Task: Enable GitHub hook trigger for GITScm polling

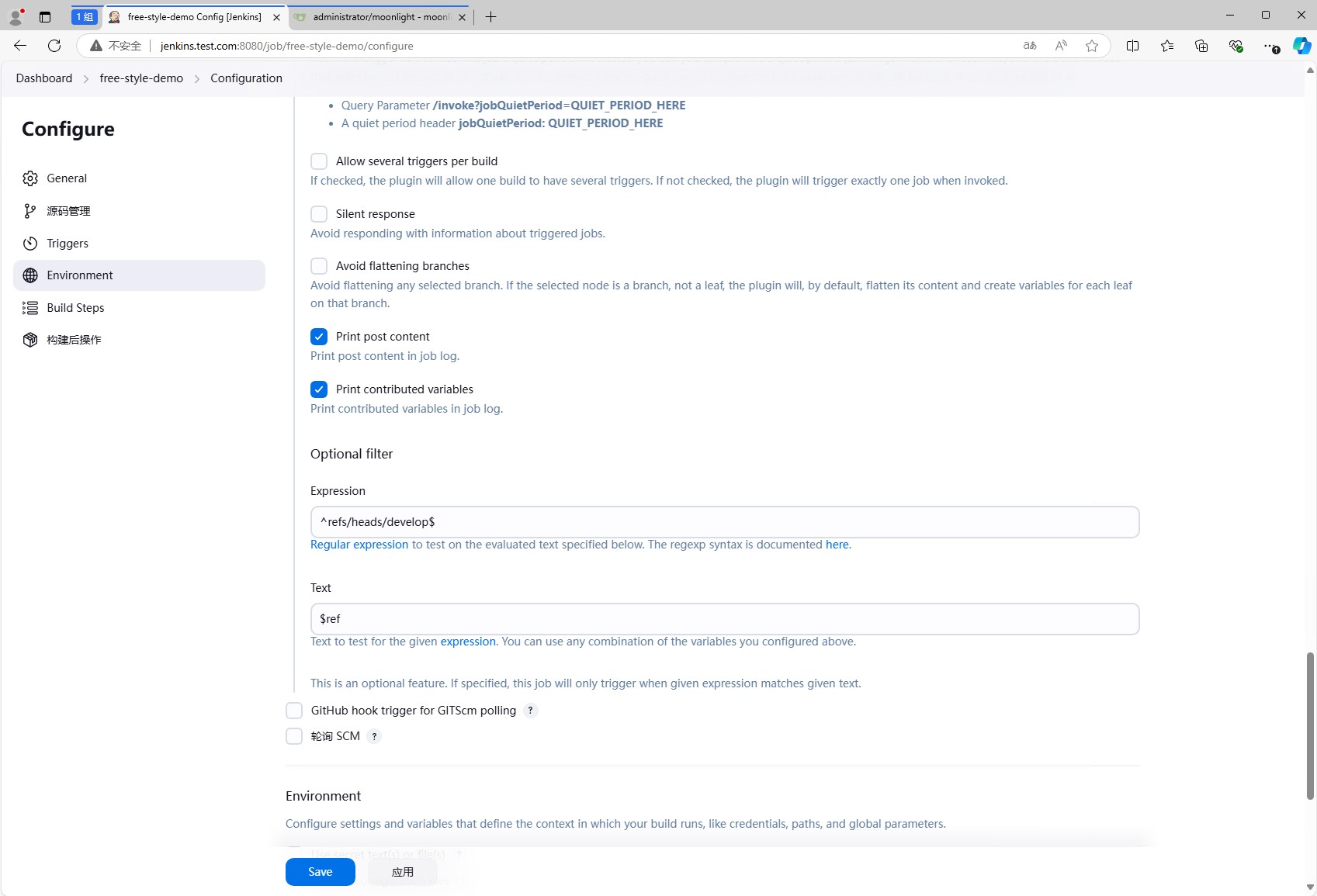Action: tap(294, 711)
